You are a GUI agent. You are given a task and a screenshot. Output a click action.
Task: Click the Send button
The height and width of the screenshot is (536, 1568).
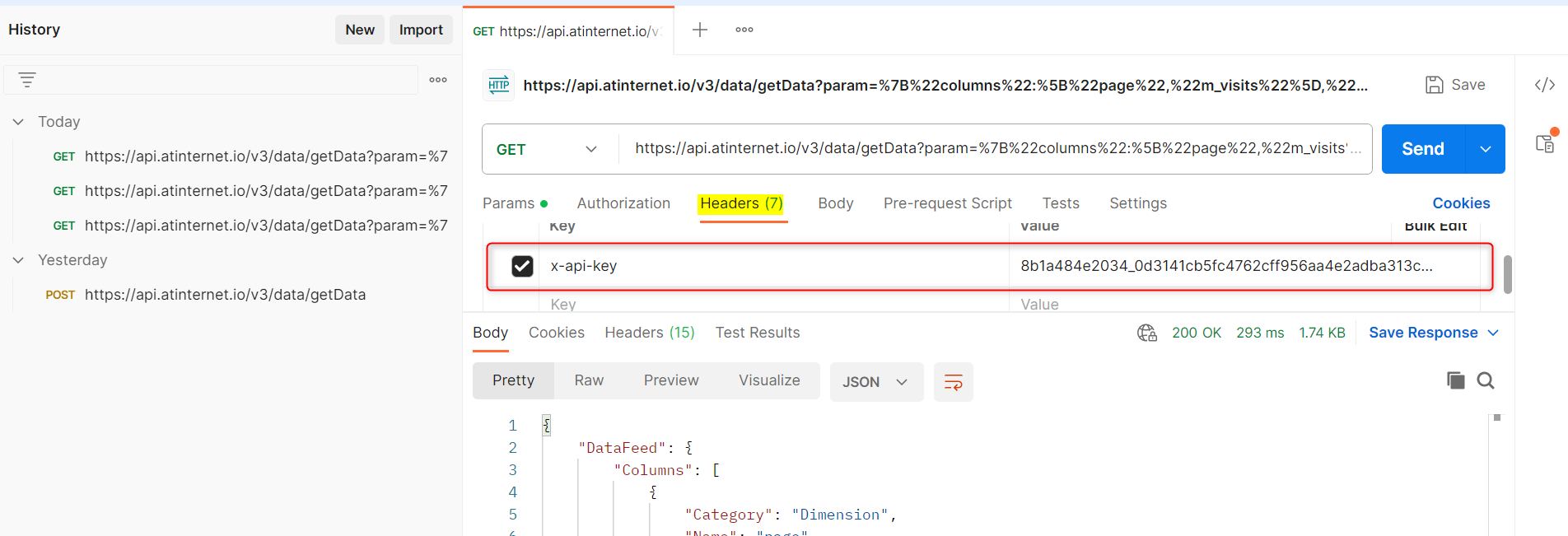pyautogui.click(x=1422, y=149)
